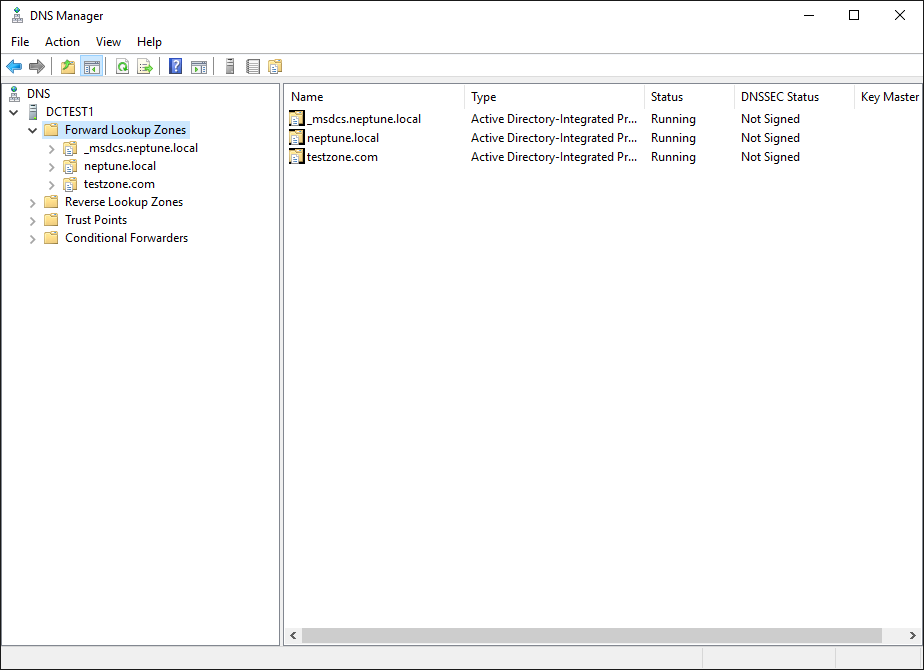Open Help using the question mark icon
Screen dimensions: 924x670
[176, 67]
